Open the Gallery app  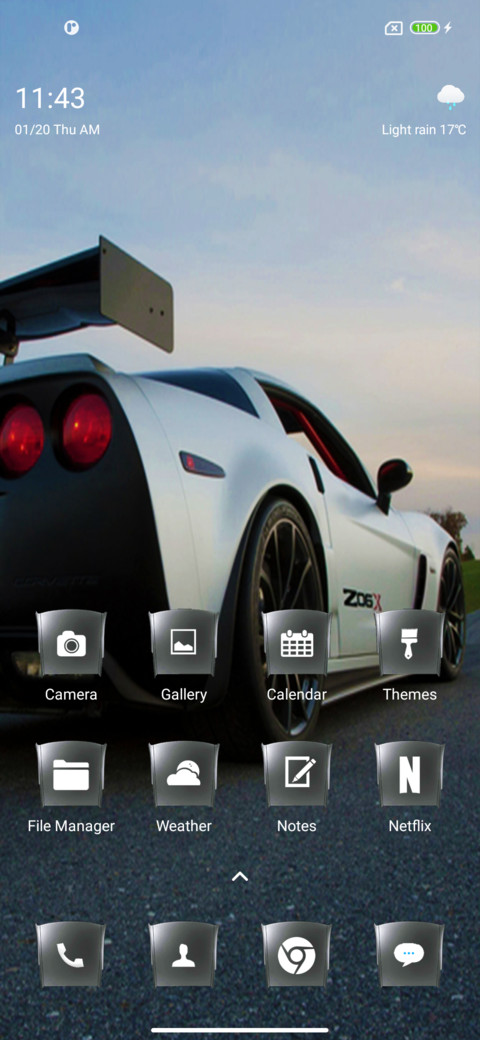[x=184, y=643]
